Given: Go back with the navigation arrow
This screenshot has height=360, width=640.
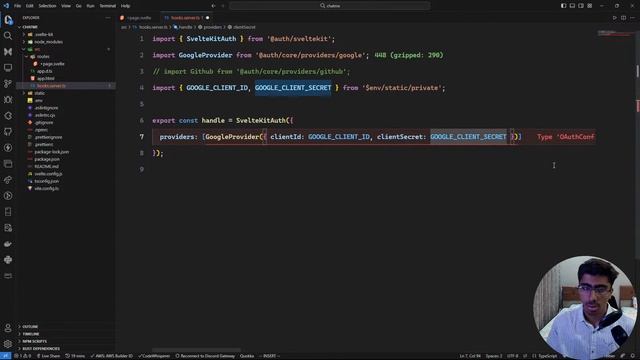Looking at the screenshot, I should pyautogui.click(x=213, y=6).
